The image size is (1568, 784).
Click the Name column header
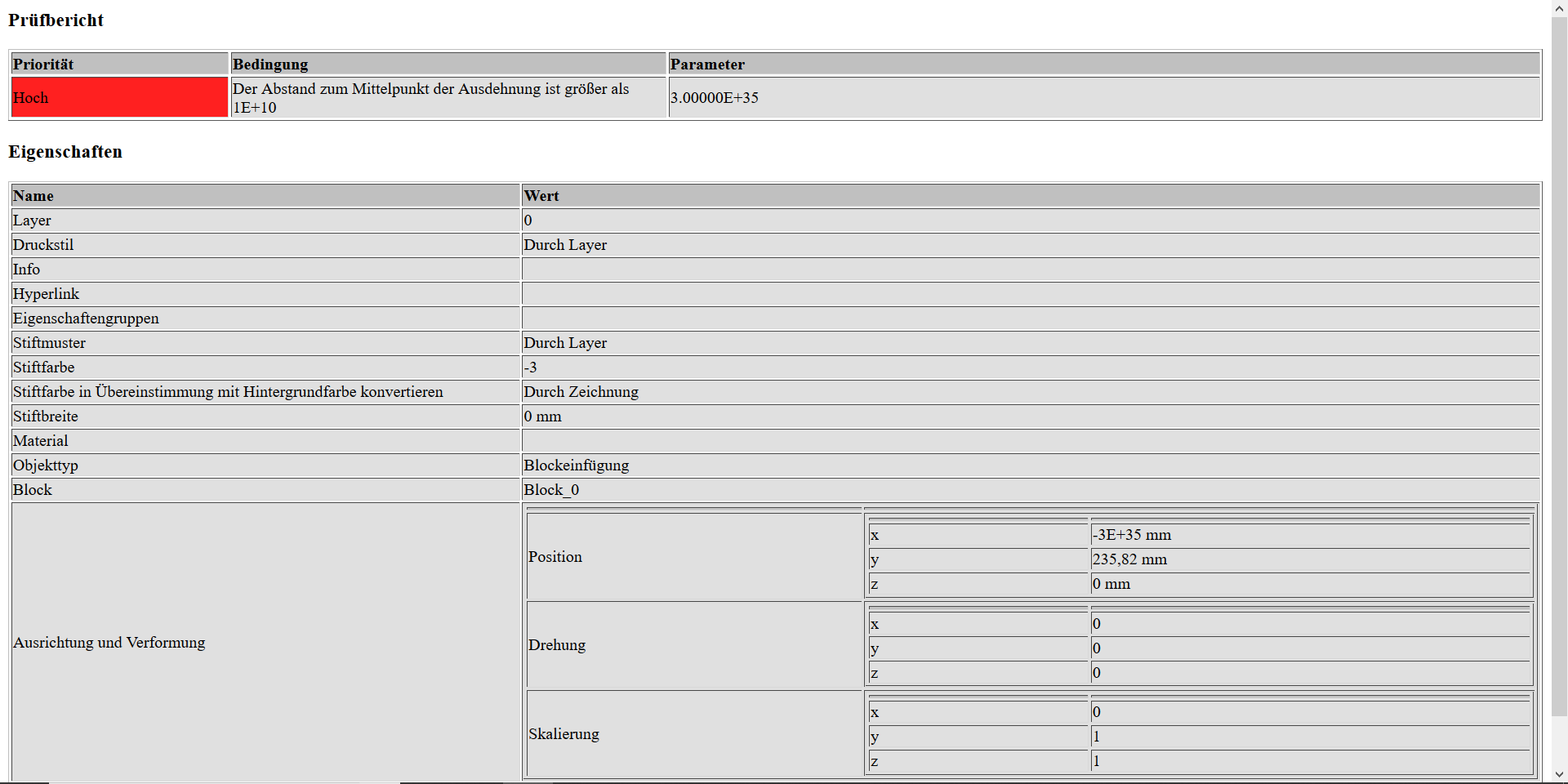point(265,195)
